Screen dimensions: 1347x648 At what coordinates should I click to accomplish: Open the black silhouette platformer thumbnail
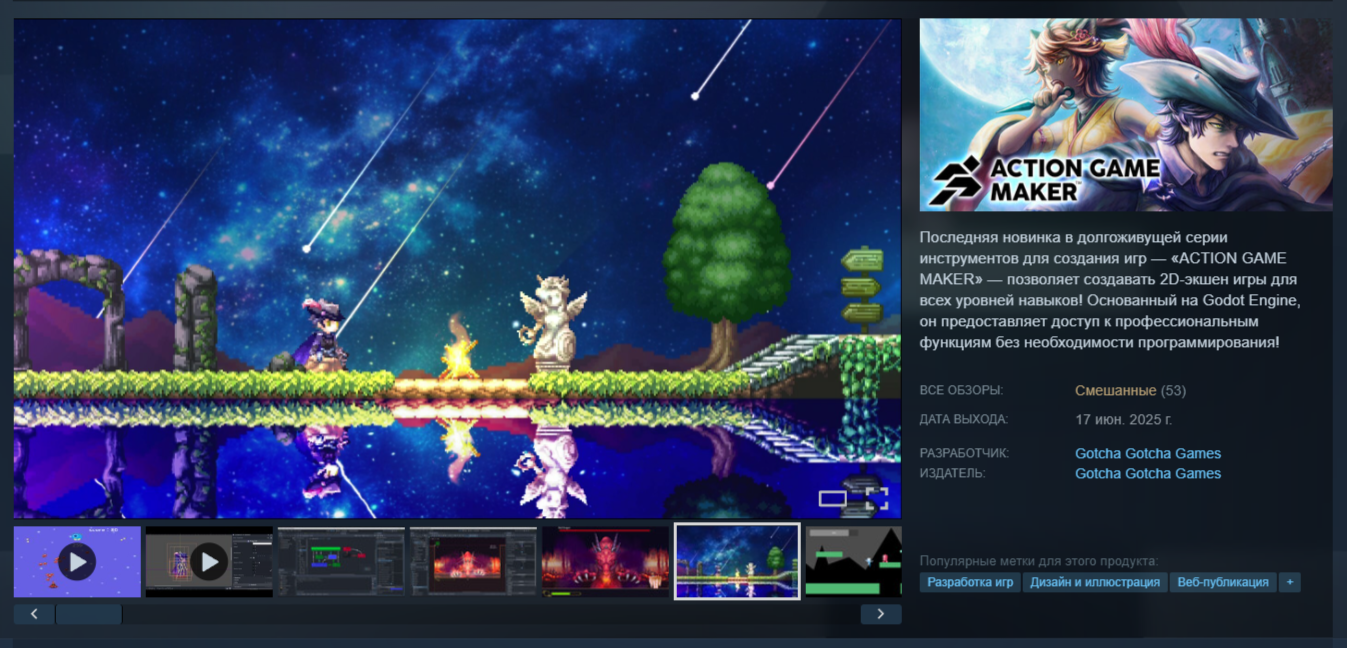point(853,562)
